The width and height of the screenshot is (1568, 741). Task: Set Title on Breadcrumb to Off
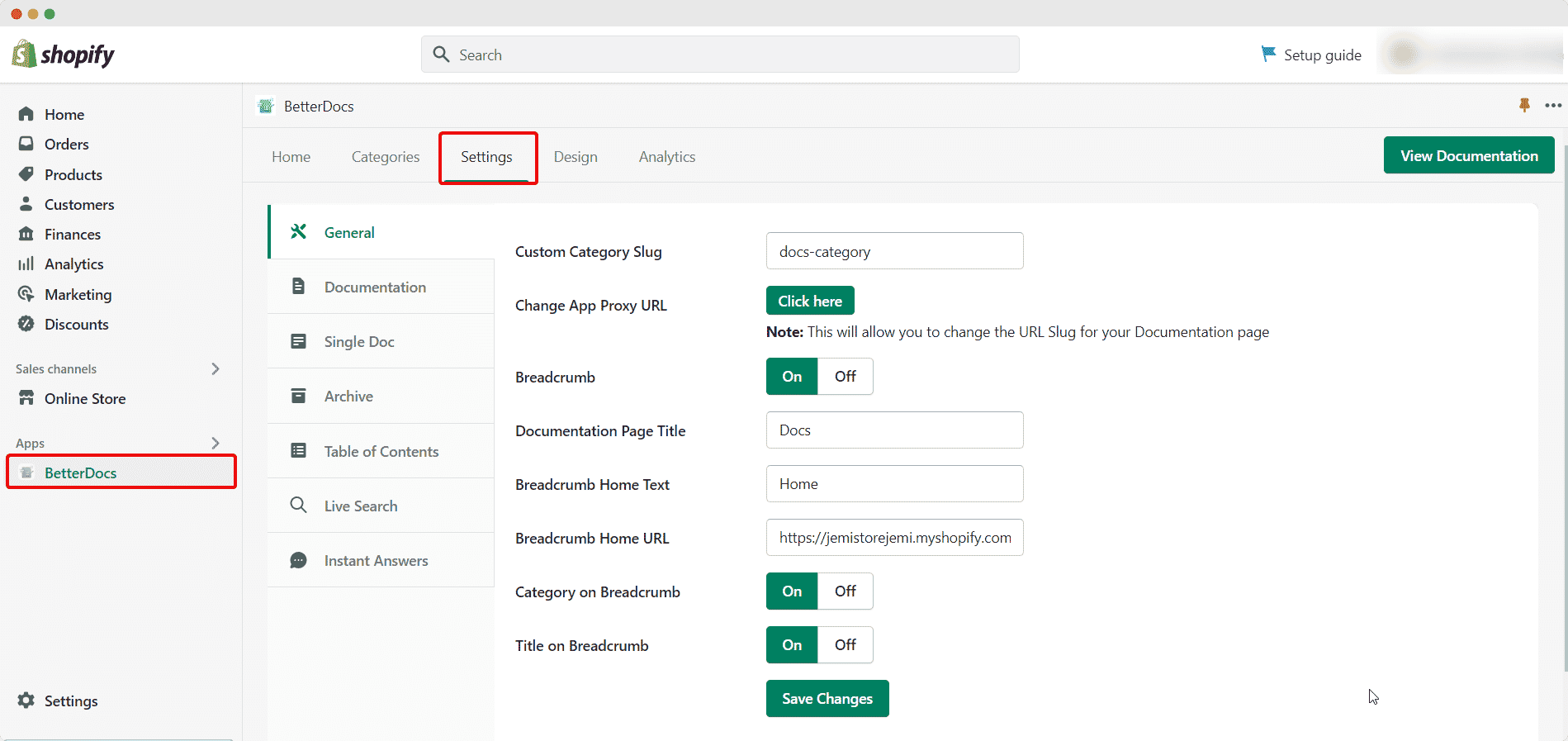[x=846, y=644]
